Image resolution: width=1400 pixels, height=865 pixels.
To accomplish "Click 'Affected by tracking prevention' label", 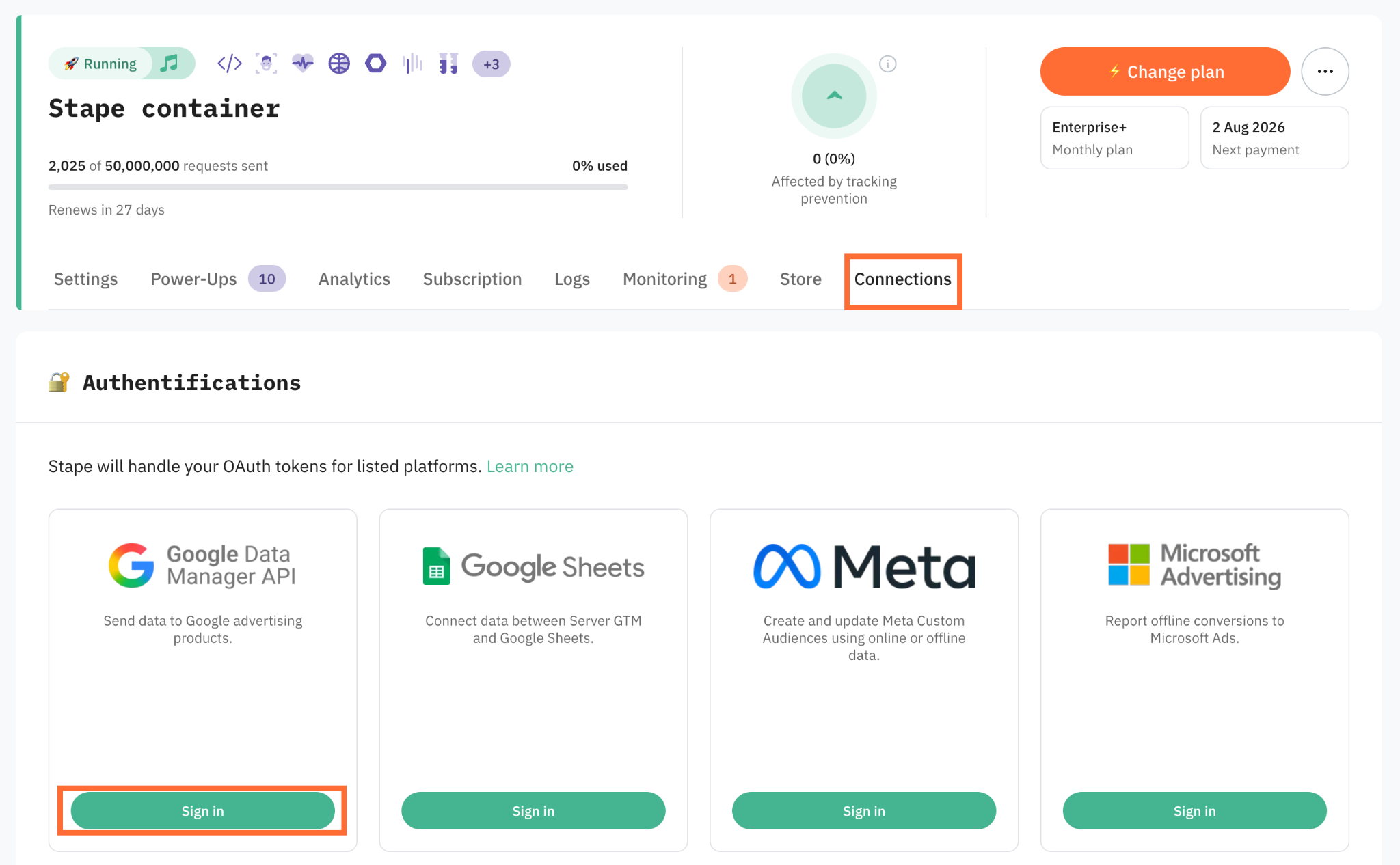I will coord(834,190).
